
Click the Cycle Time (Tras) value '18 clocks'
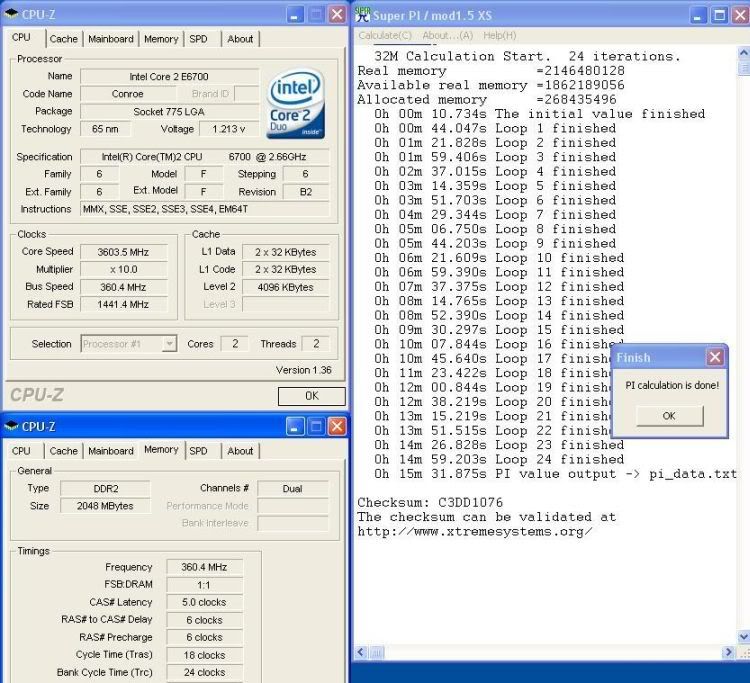point(204,655)
